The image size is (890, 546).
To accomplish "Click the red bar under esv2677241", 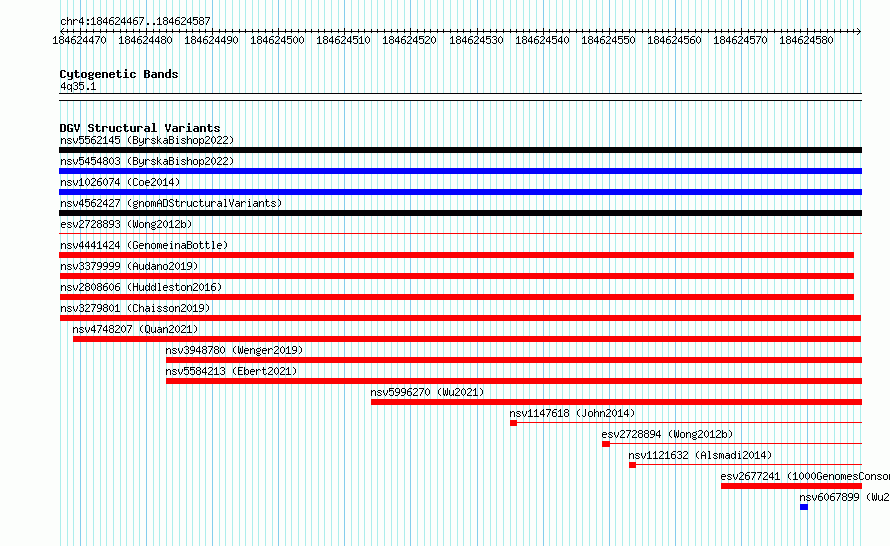I will [791, 486].
